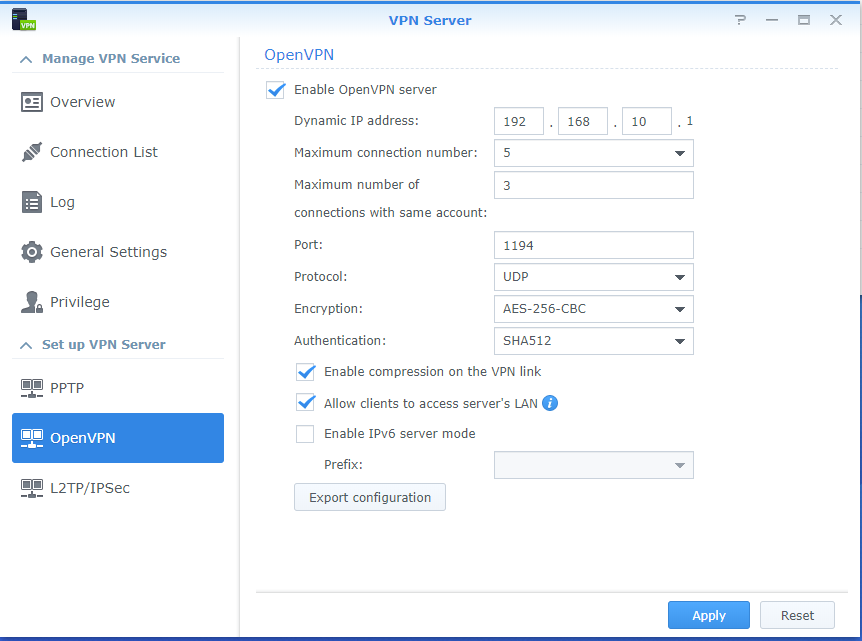Uncheck compression on the VPN link
Viewport: 862px width, 641px height.
pos(305,372)
